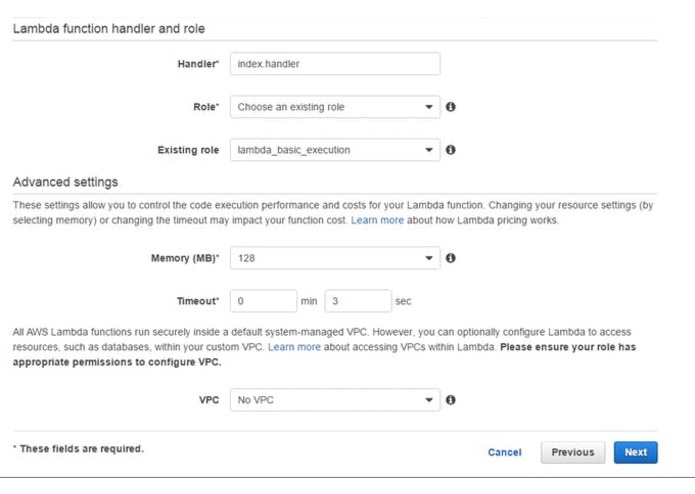Open Learn more link about accessing VPCs
695x494 pixels.
294,347
